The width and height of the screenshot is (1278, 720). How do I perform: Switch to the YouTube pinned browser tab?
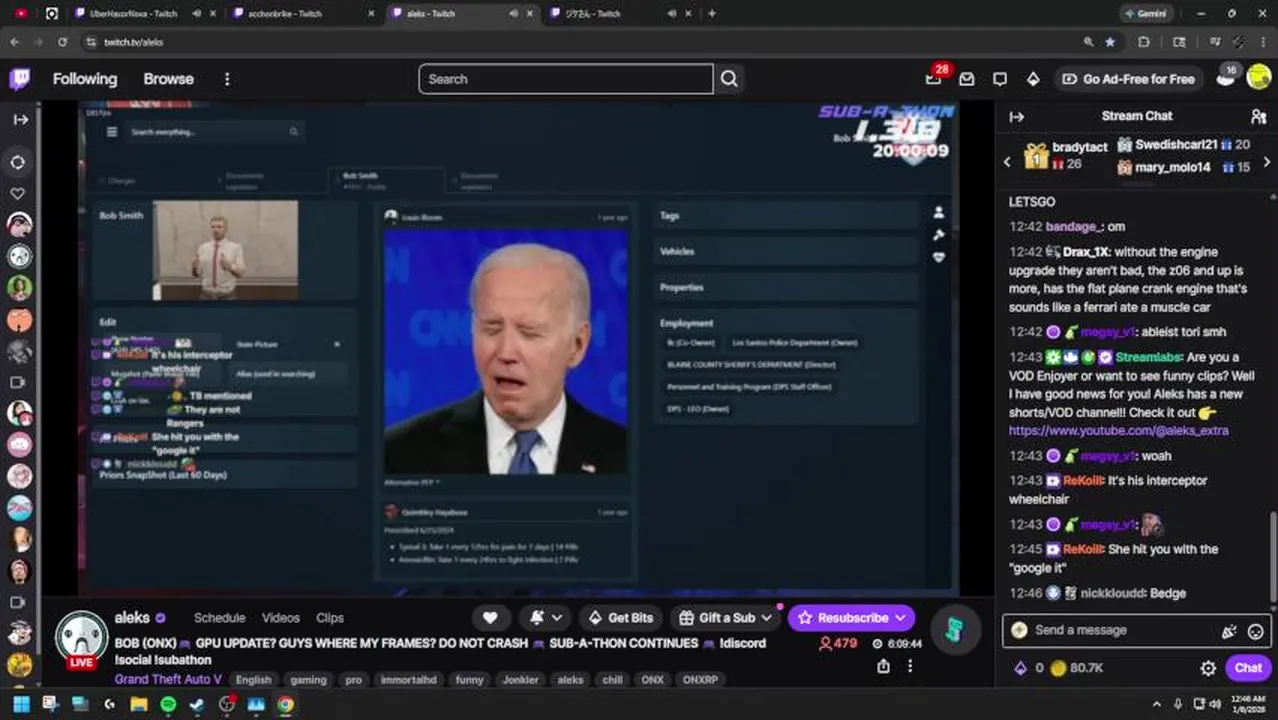coord(21,14)
